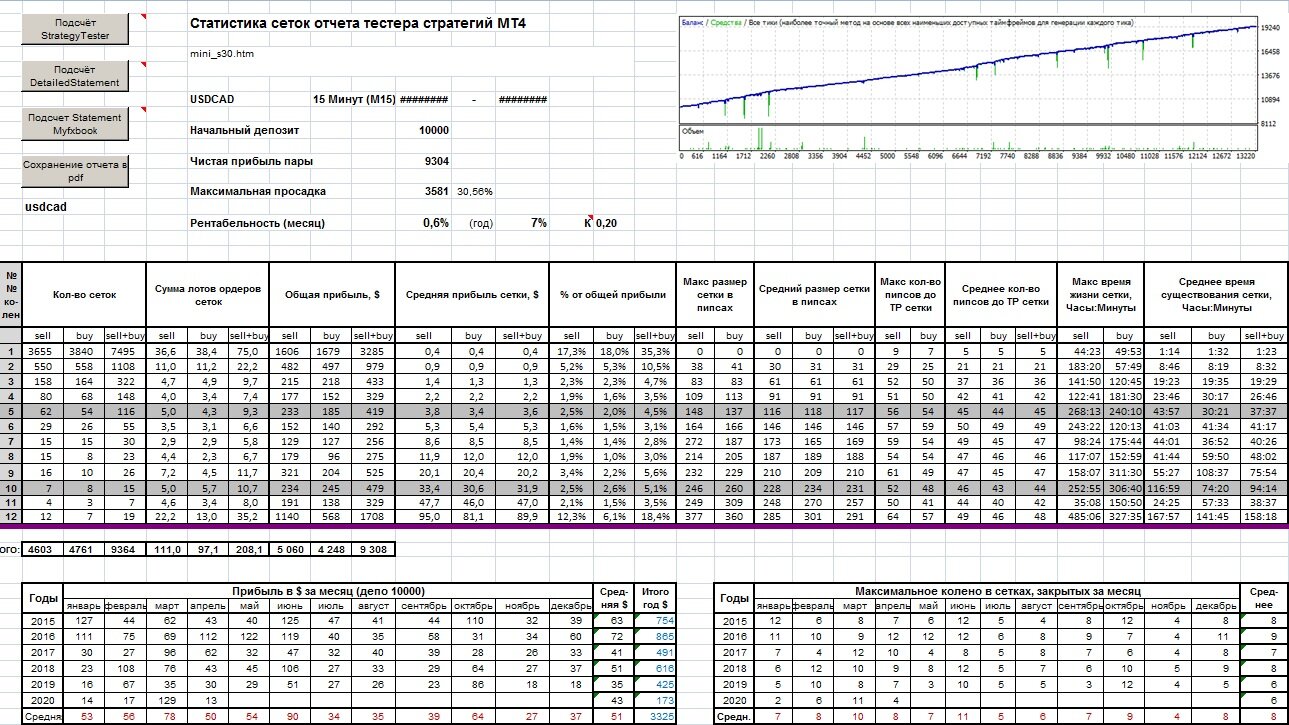Image resolution: width=1289 pixels, height=725 pixels.
Task: Click the Кол-во сеток header
Action: (x=85, y=295)
